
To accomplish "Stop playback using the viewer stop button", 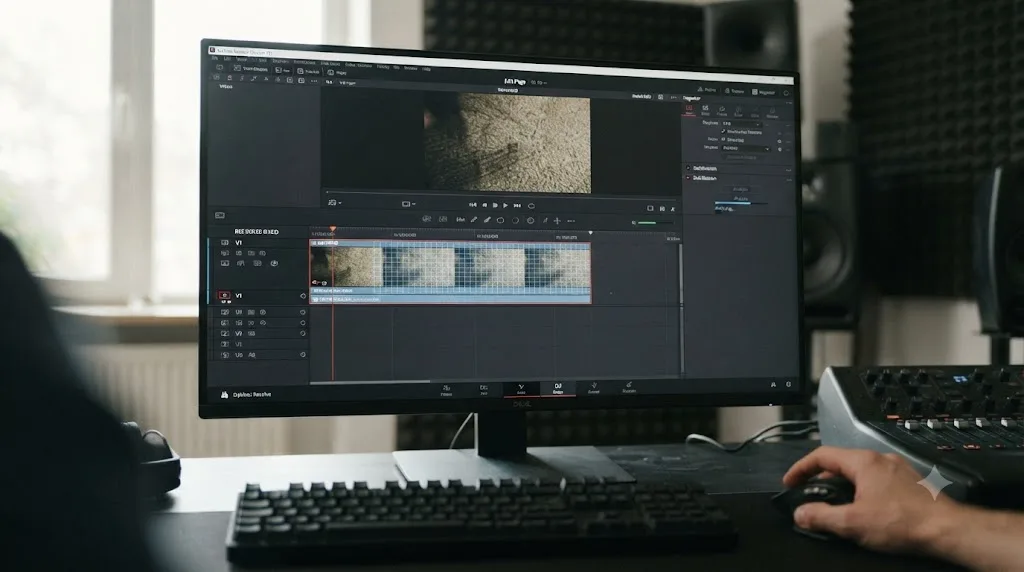I will pyautogui.click(x=495, y=205).
